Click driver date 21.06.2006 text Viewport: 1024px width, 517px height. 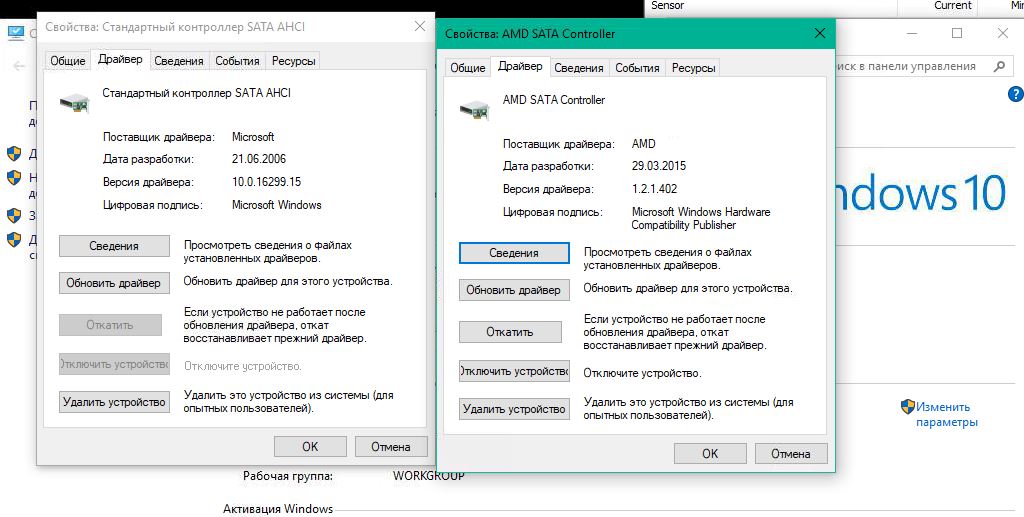pyautogui.click(x=259, y=159)
